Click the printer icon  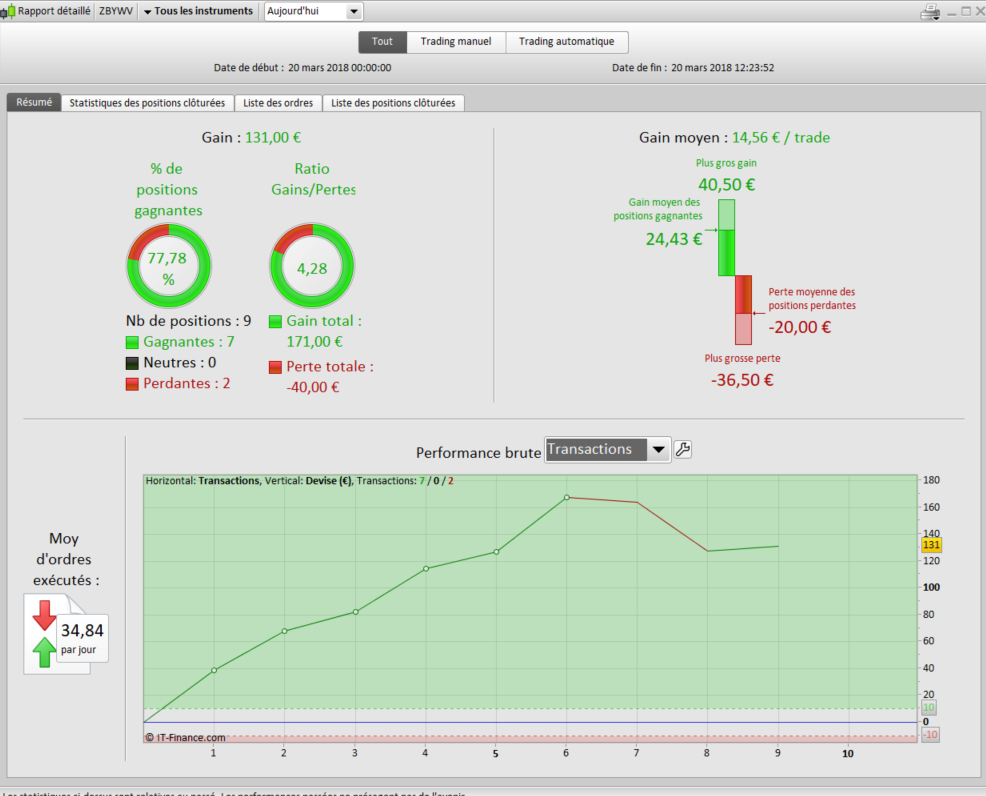930,12
